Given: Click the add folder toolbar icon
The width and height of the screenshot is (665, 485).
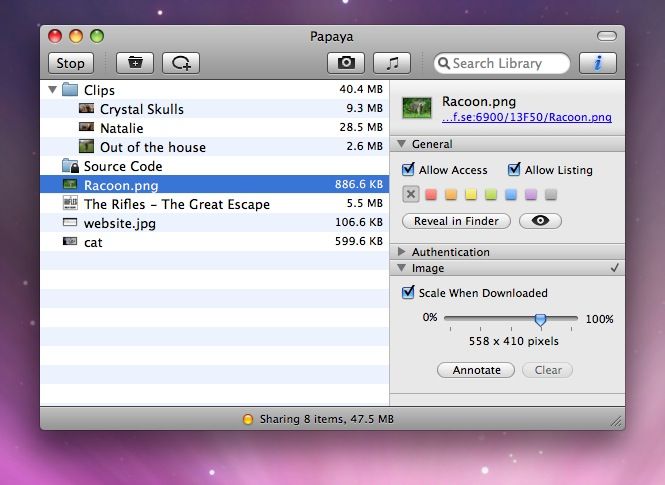Looking at the screenshot, I should point(135,63).
